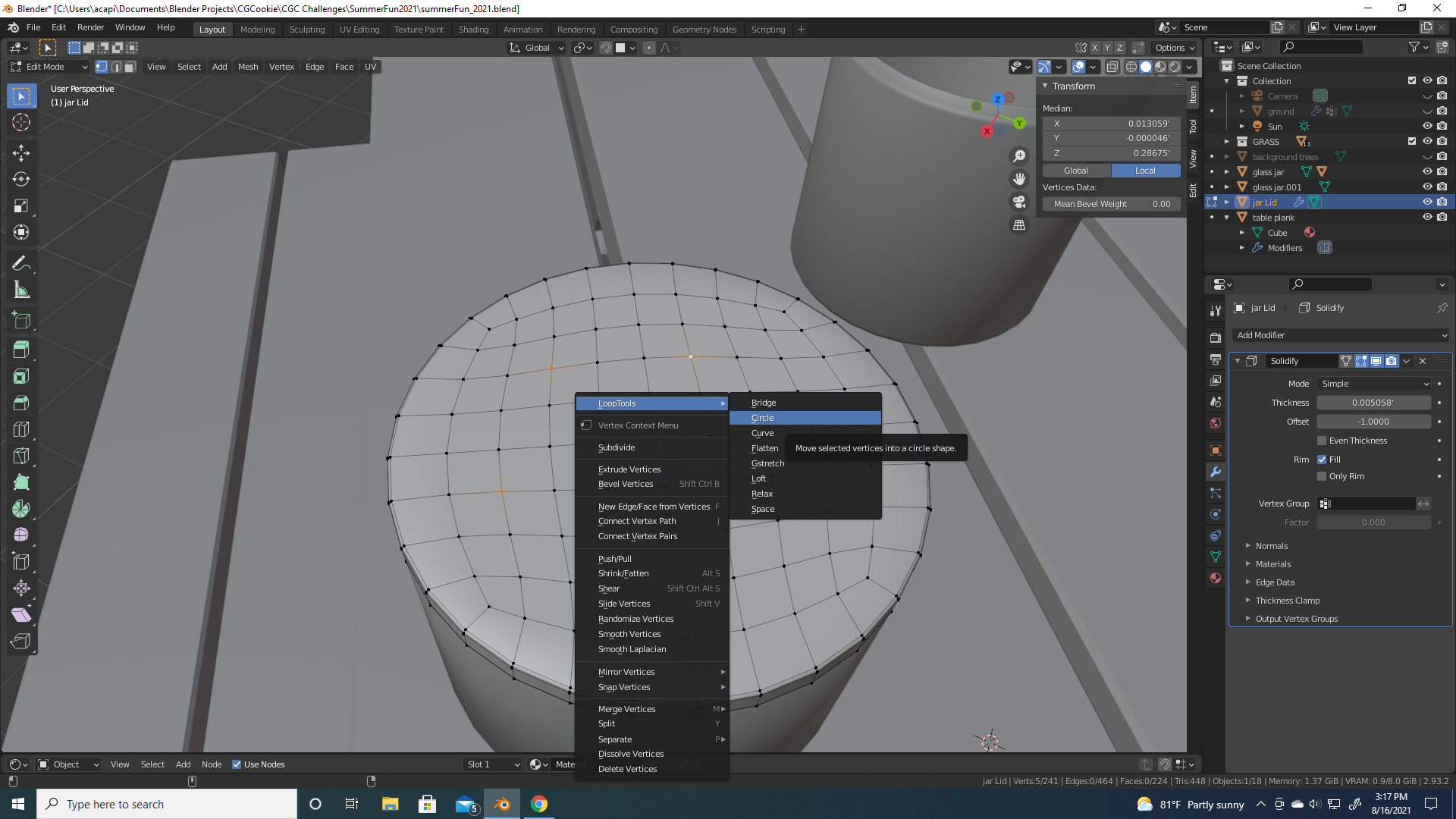Open the Solidify Mode dropdown
Screen dimensions: 1456x819
coord(1374,384)
